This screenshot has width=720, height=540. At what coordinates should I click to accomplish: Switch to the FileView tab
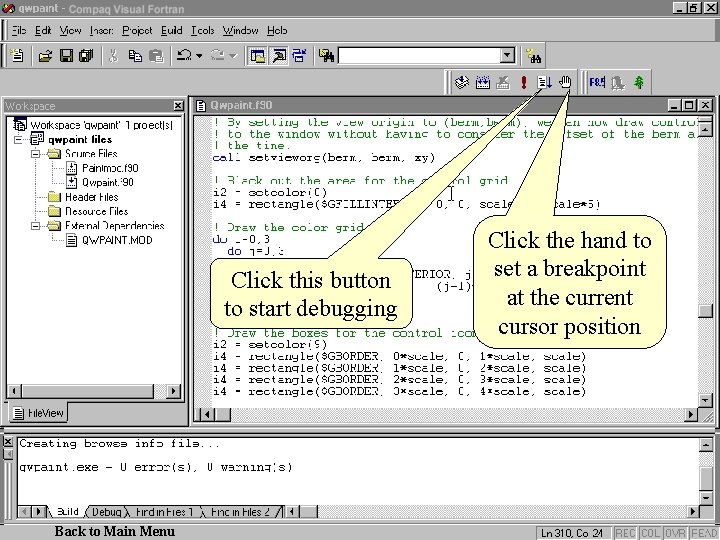[38, 413]
